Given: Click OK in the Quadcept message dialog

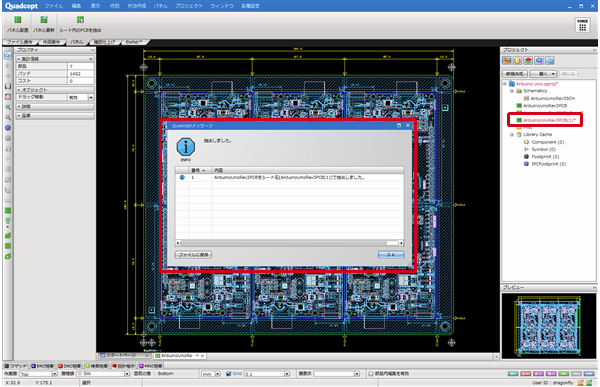Looking at the screenshot, I should (391, 255).
